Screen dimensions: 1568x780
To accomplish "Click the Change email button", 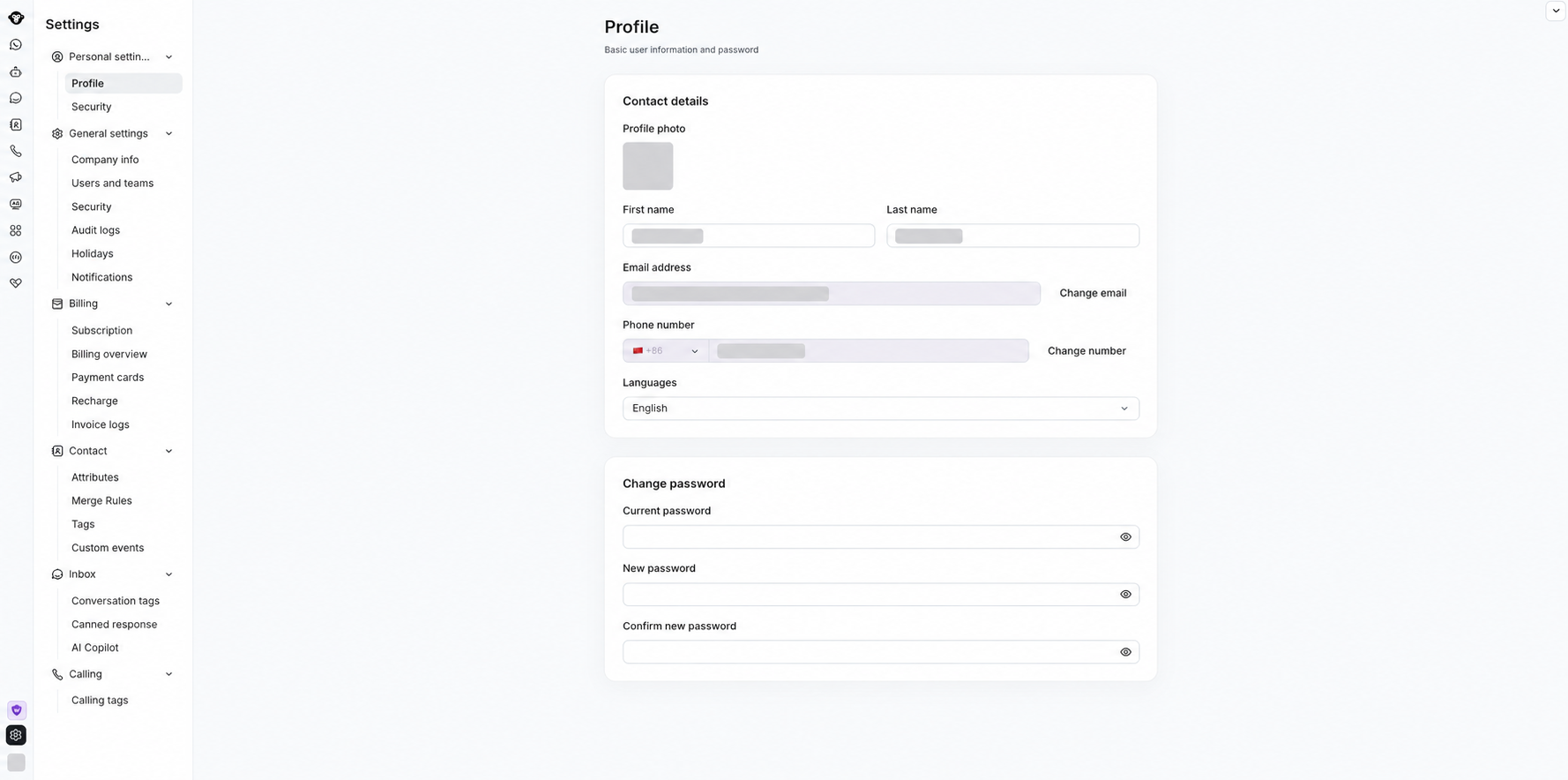I will point(1093,293).
